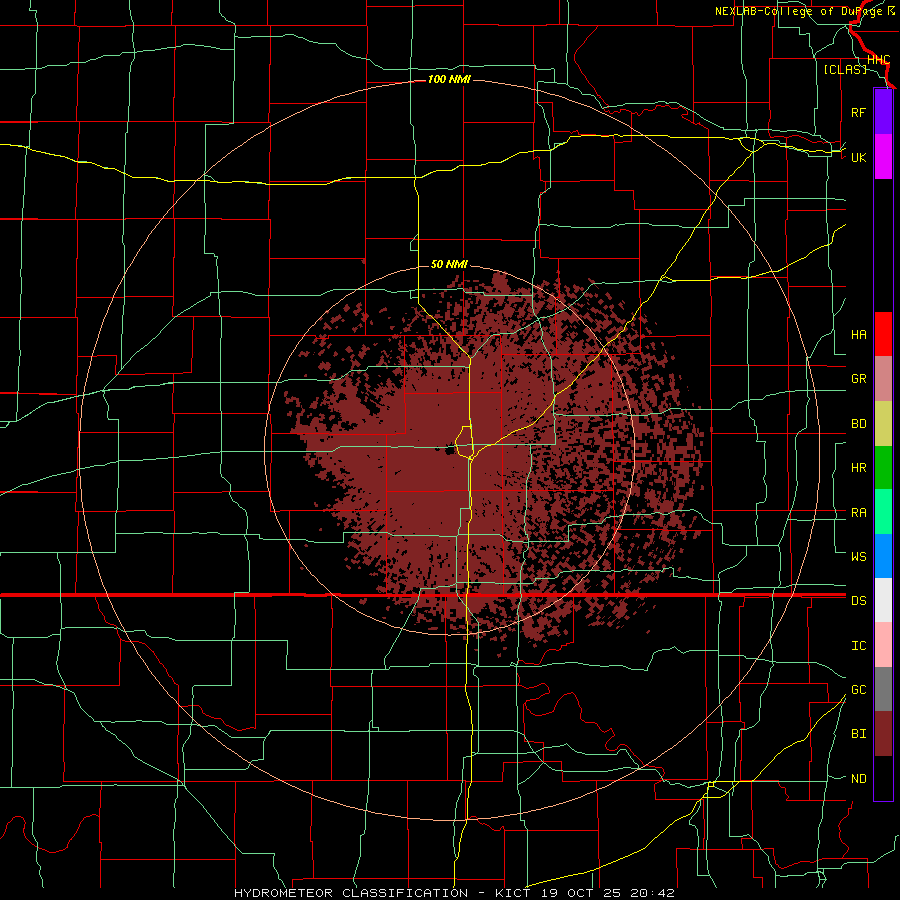
Task: Click the 100 NMI range ring label
Action: [x=449, y=79]
